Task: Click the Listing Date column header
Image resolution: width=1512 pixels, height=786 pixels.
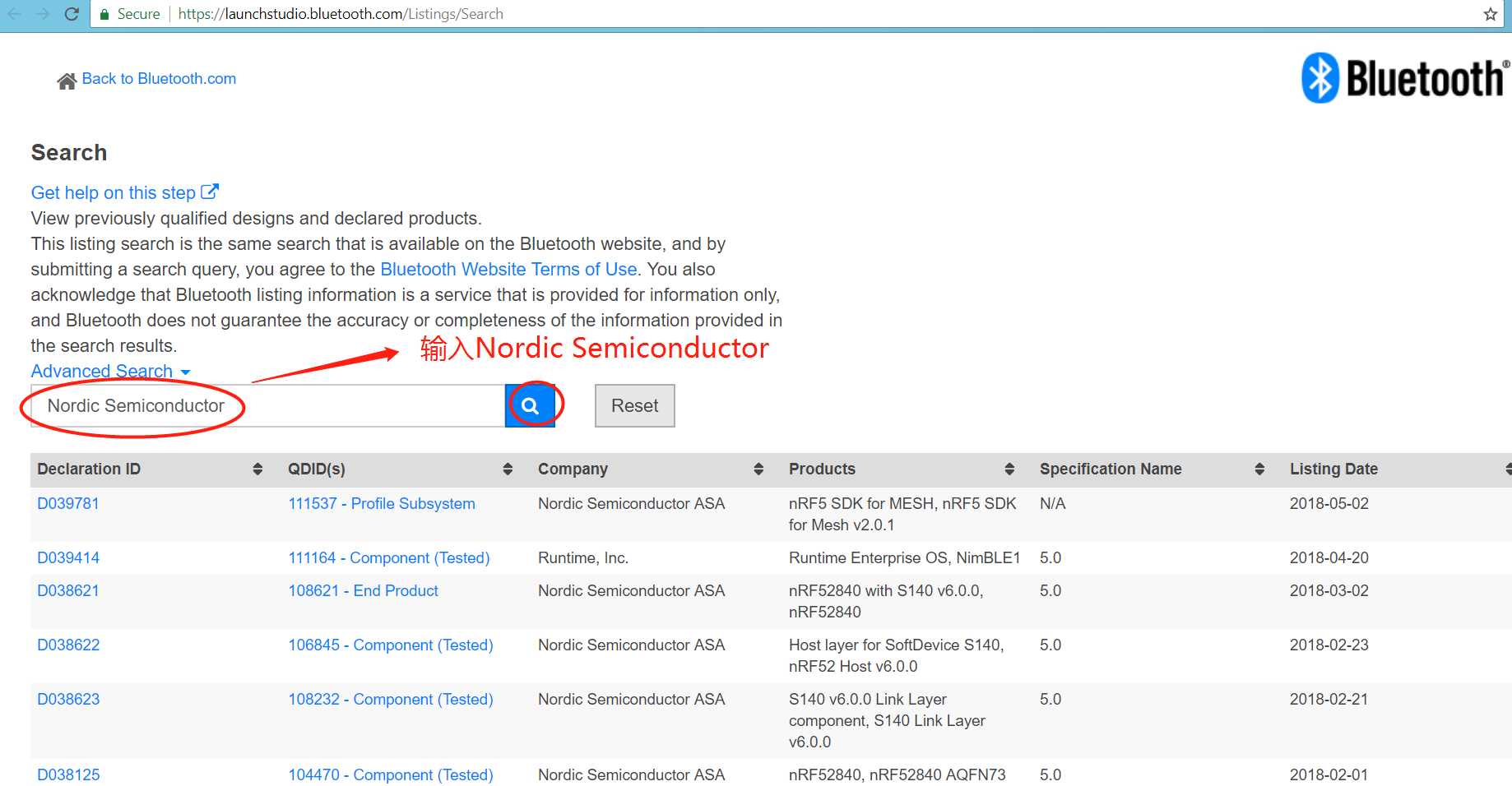Action: pos(1333,469)
